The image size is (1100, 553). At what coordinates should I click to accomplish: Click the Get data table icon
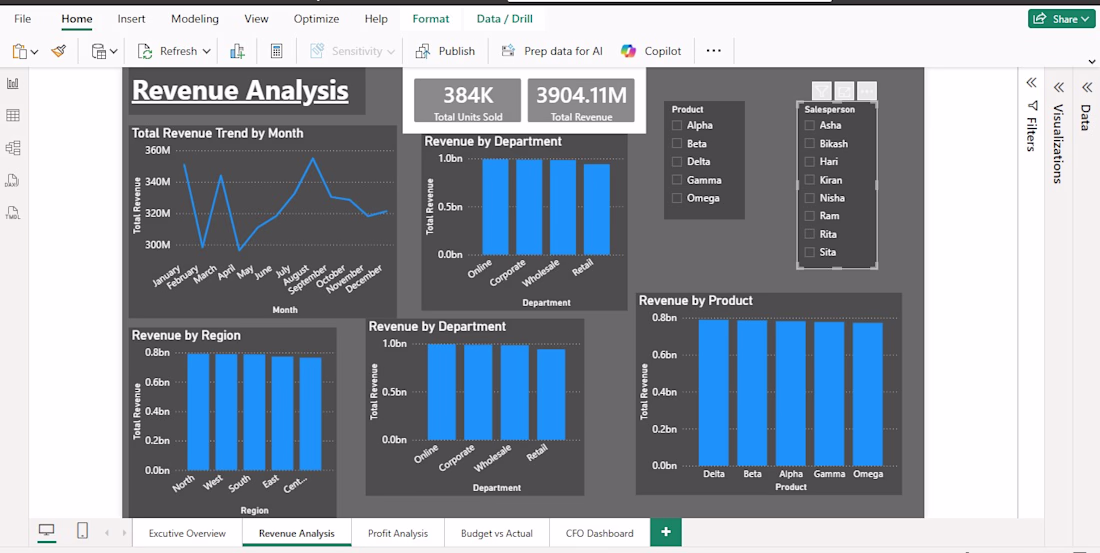[99, 51]
